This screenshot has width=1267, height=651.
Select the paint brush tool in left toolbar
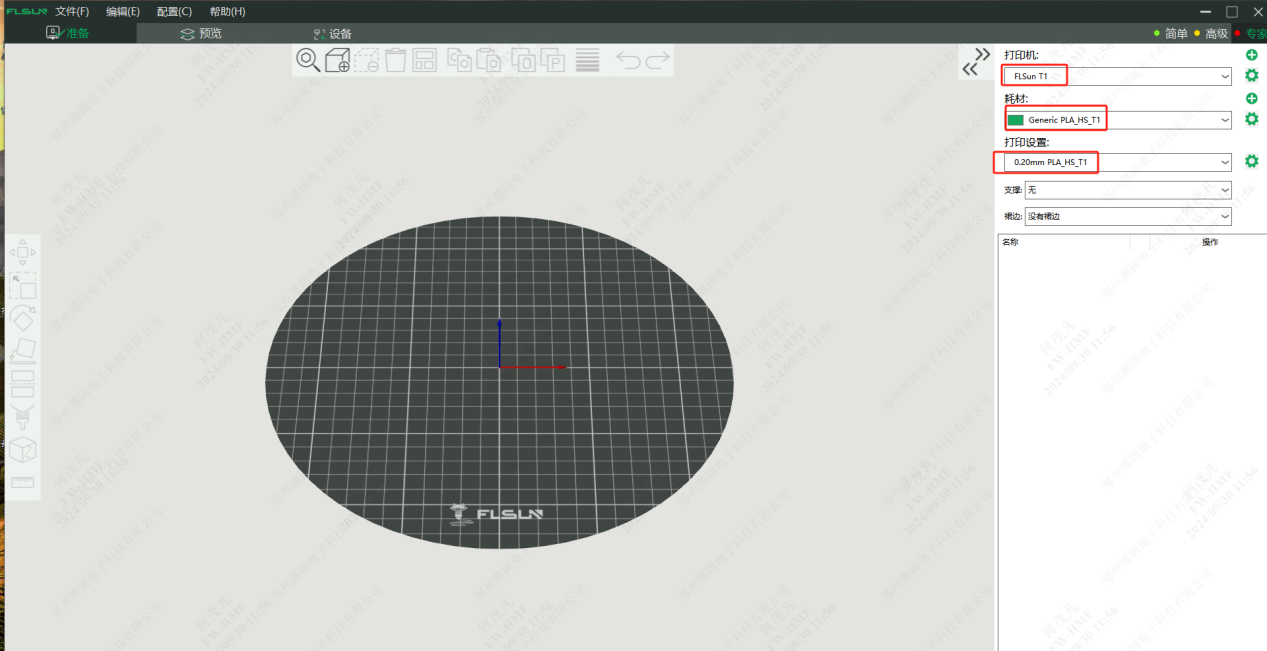click(22, 417)
